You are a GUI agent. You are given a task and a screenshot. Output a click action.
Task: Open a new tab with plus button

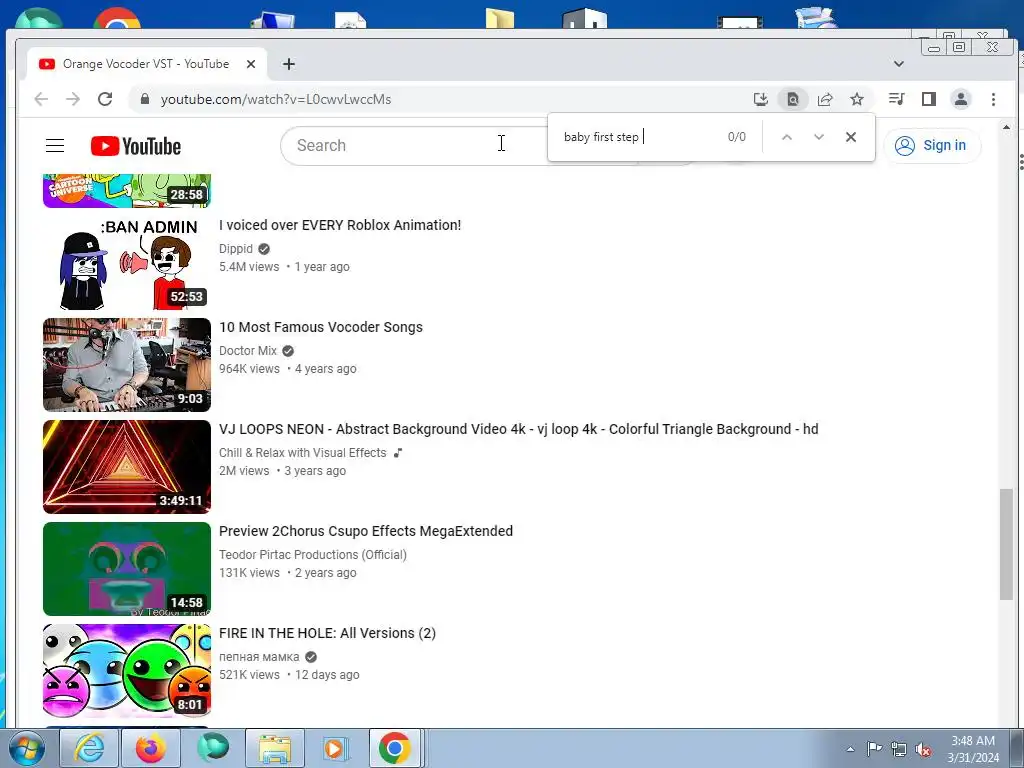[x=289, y=64]
